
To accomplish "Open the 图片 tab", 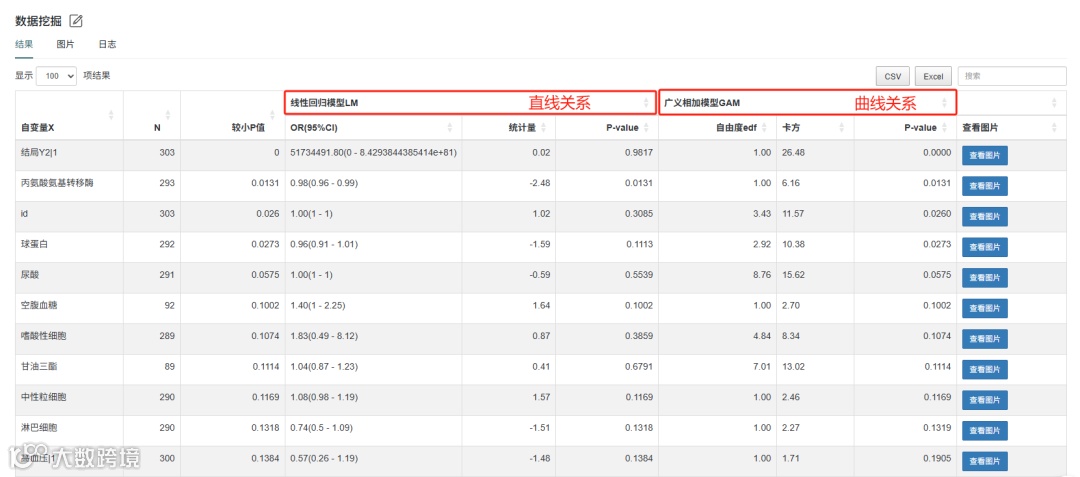I will 65,44.
